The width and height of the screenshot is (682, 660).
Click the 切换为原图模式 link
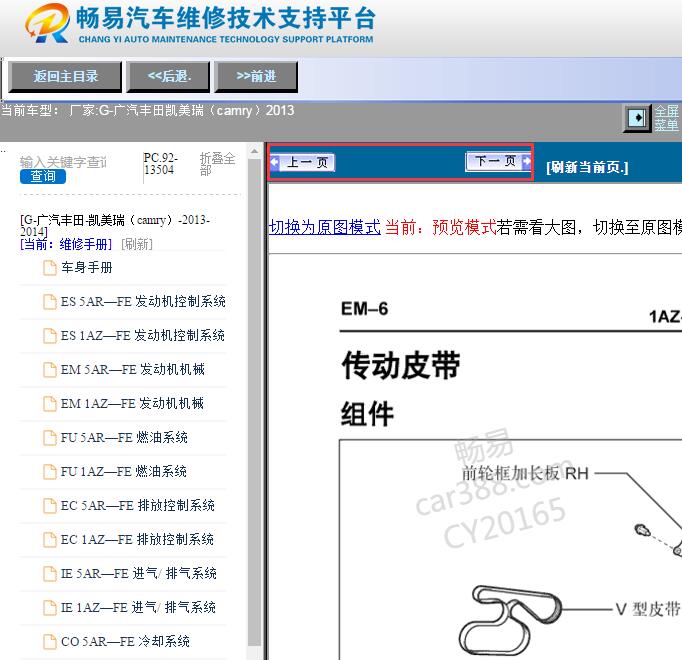click(x=324, y=227)
